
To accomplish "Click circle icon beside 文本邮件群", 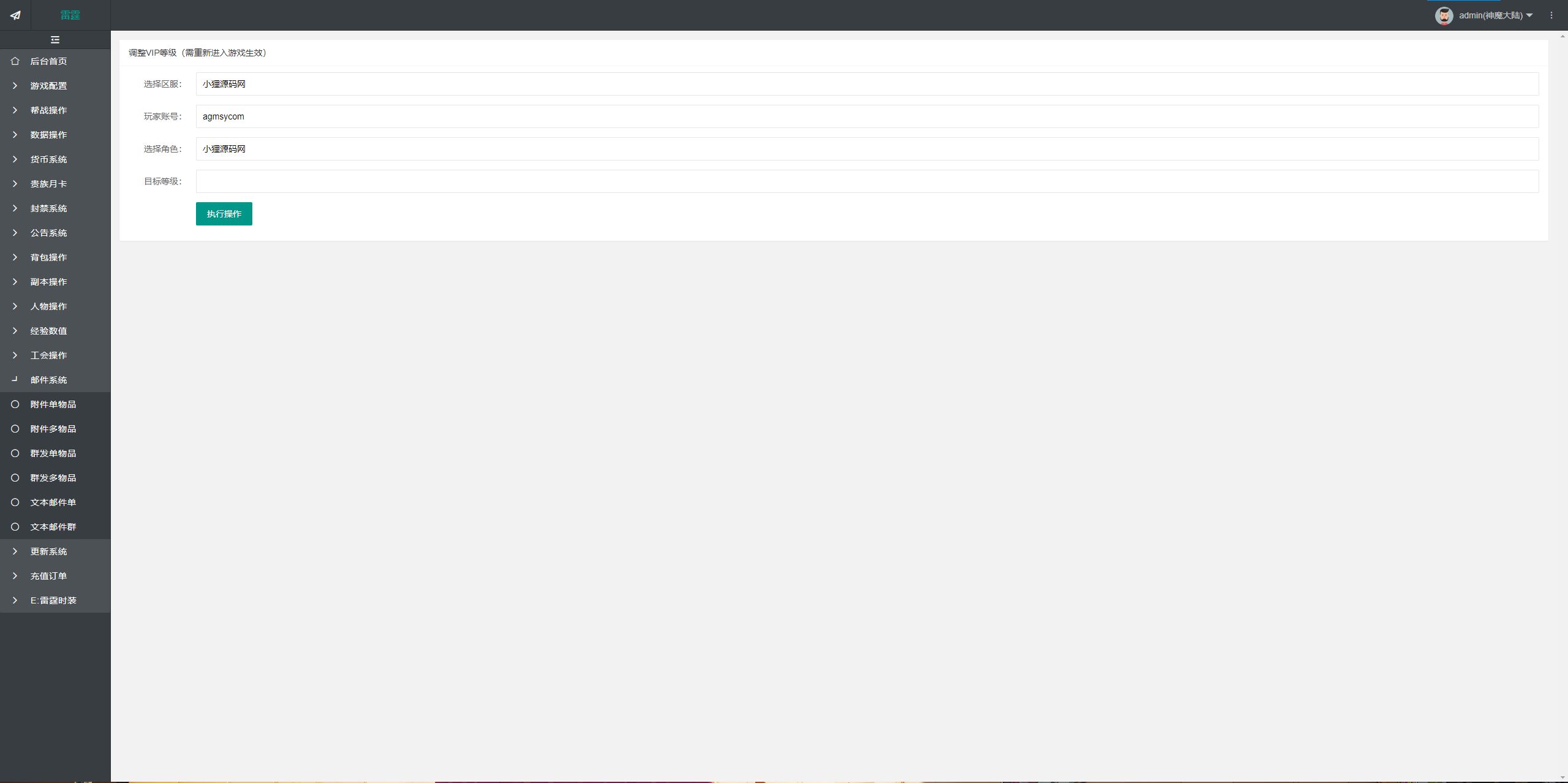I will pyautogui.click(x=15, y=527).
